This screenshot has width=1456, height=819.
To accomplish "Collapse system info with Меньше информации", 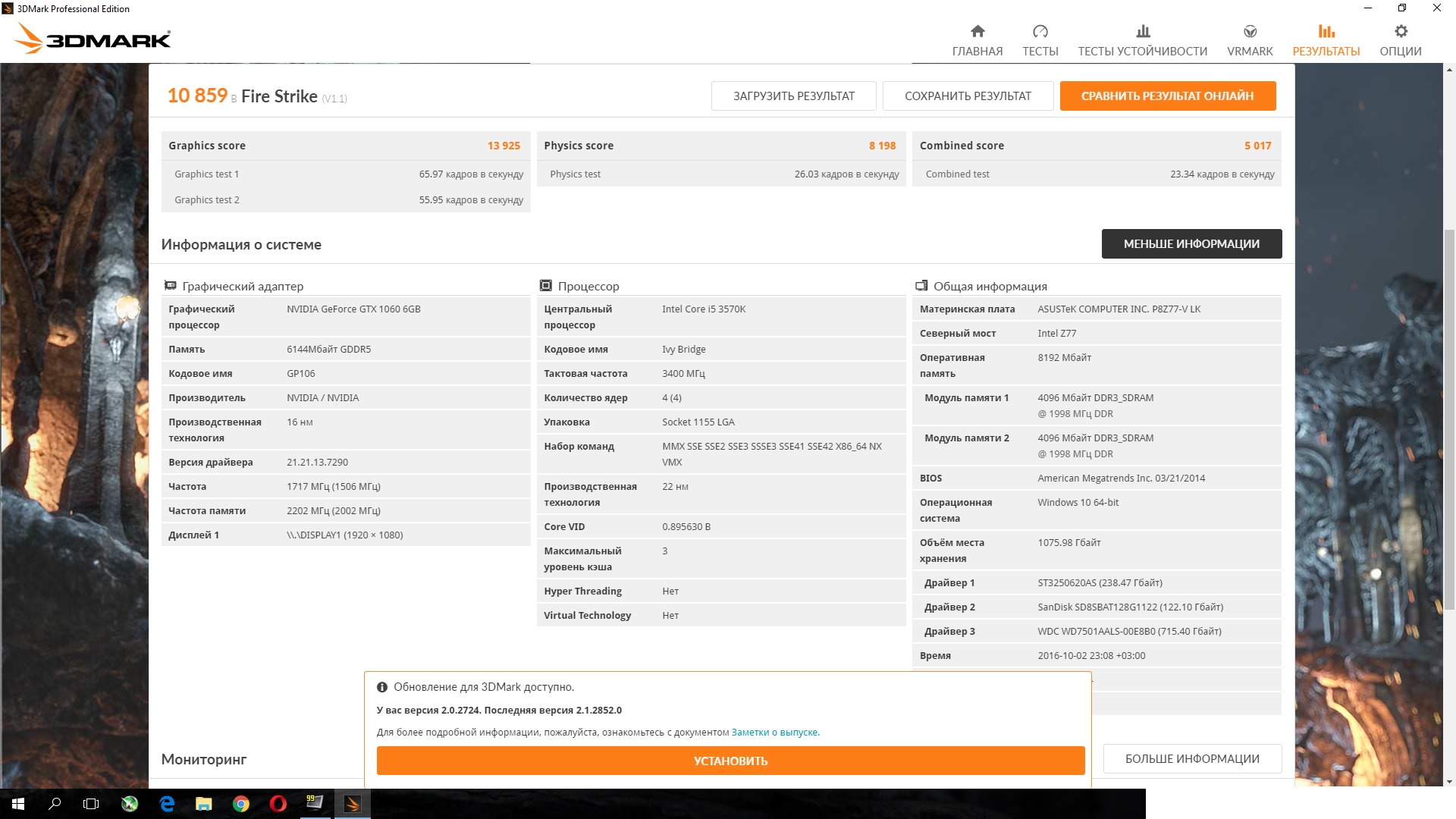I will 1191,244.
